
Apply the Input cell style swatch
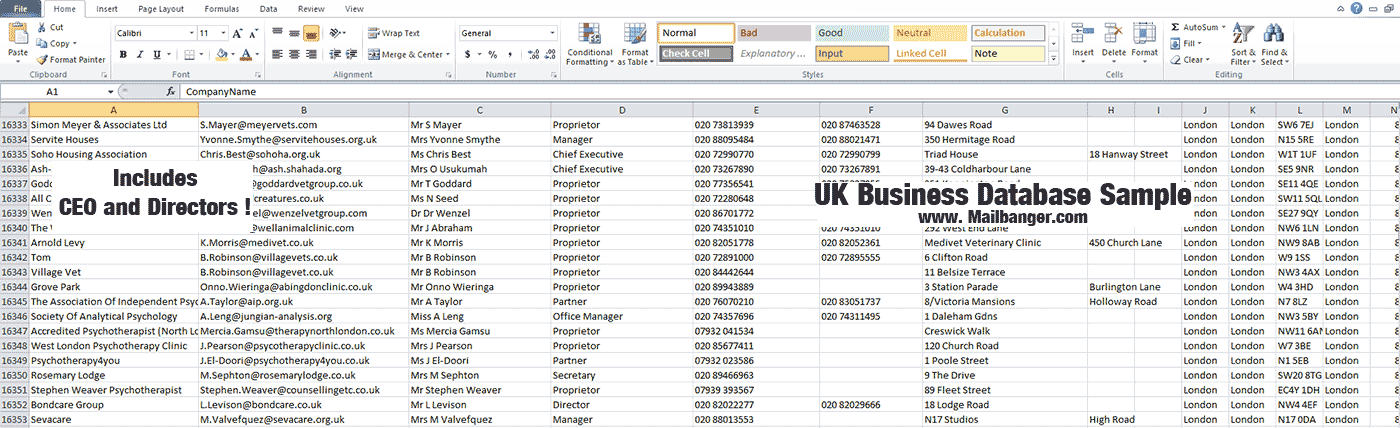click(x=851, y=54)
